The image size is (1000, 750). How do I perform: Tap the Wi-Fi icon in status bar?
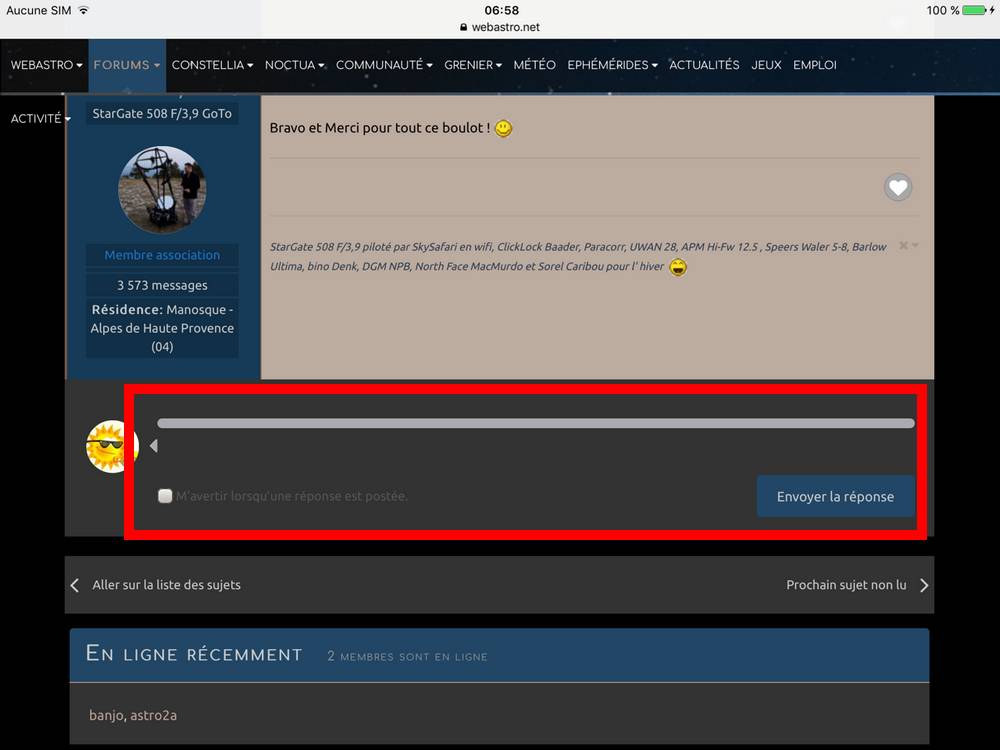(x=84, y=10)
